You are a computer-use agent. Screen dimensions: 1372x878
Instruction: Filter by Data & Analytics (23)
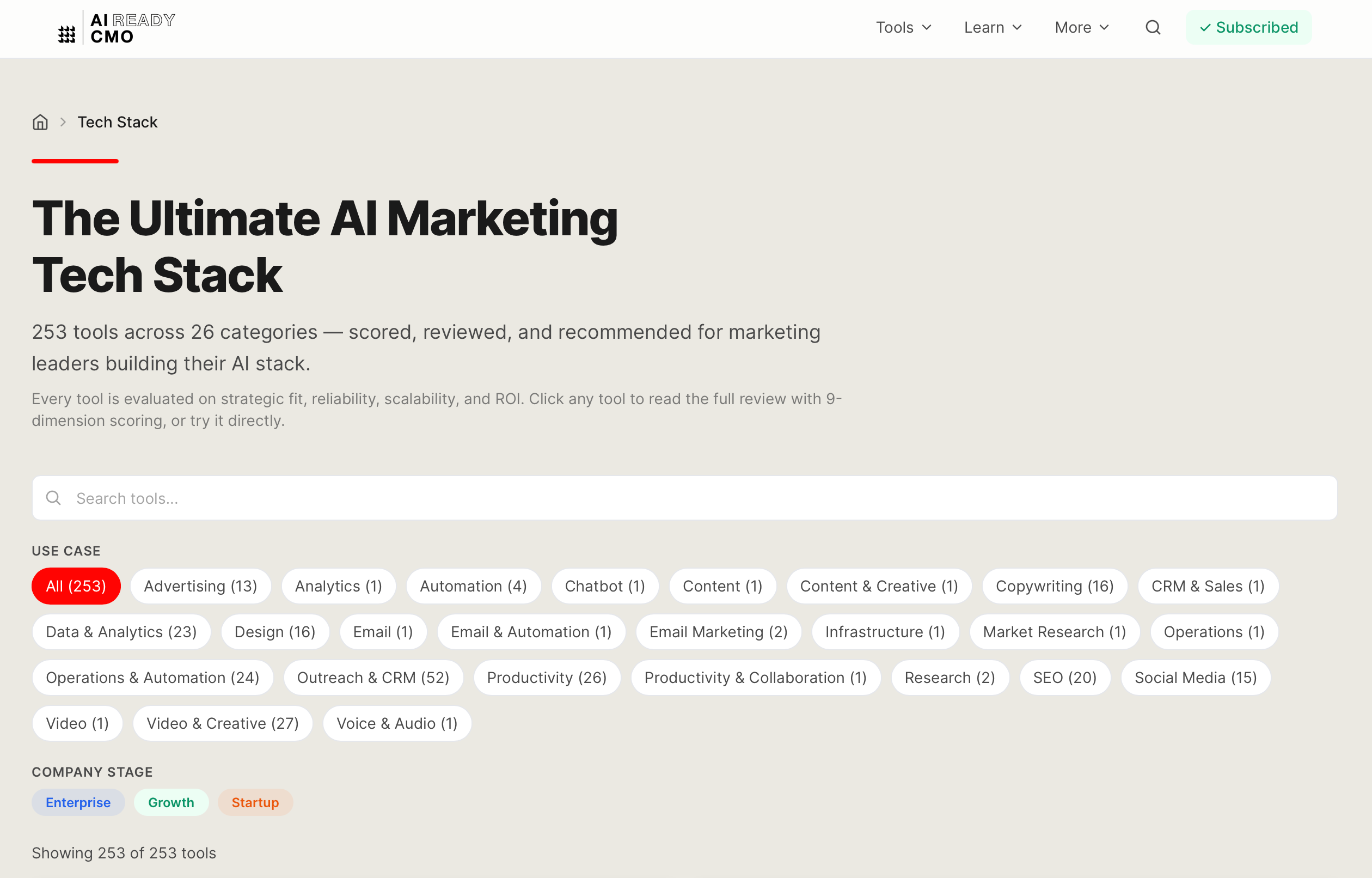tap(121, 632)
